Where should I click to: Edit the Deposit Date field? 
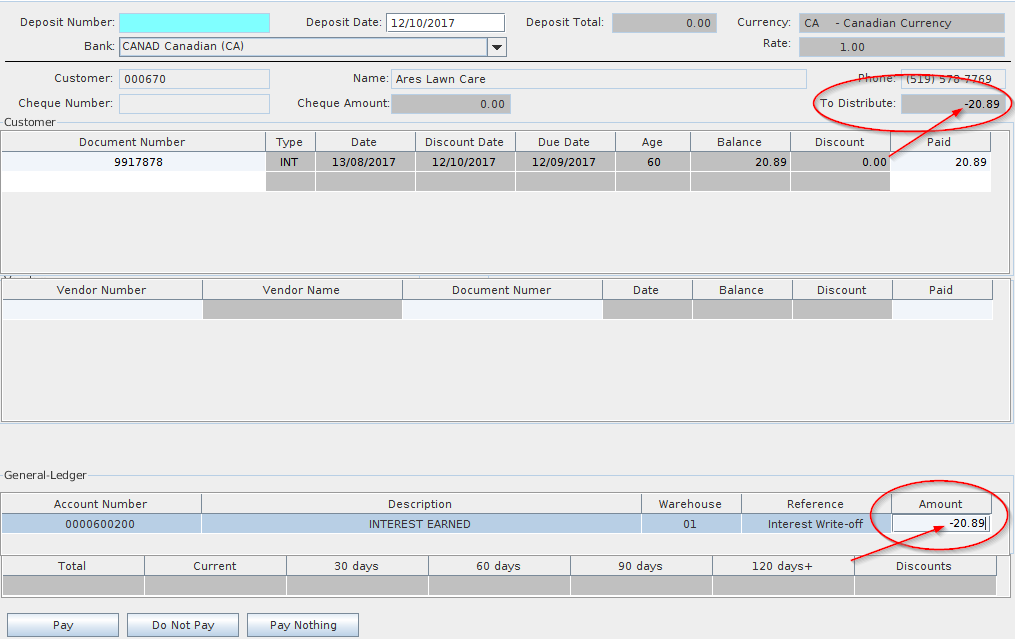445,23
